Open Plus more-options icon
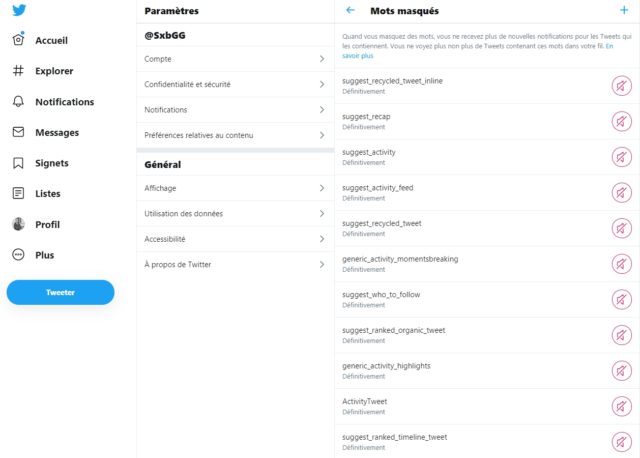The height and width of the screenshot is (458, 640). coord(18,255)
